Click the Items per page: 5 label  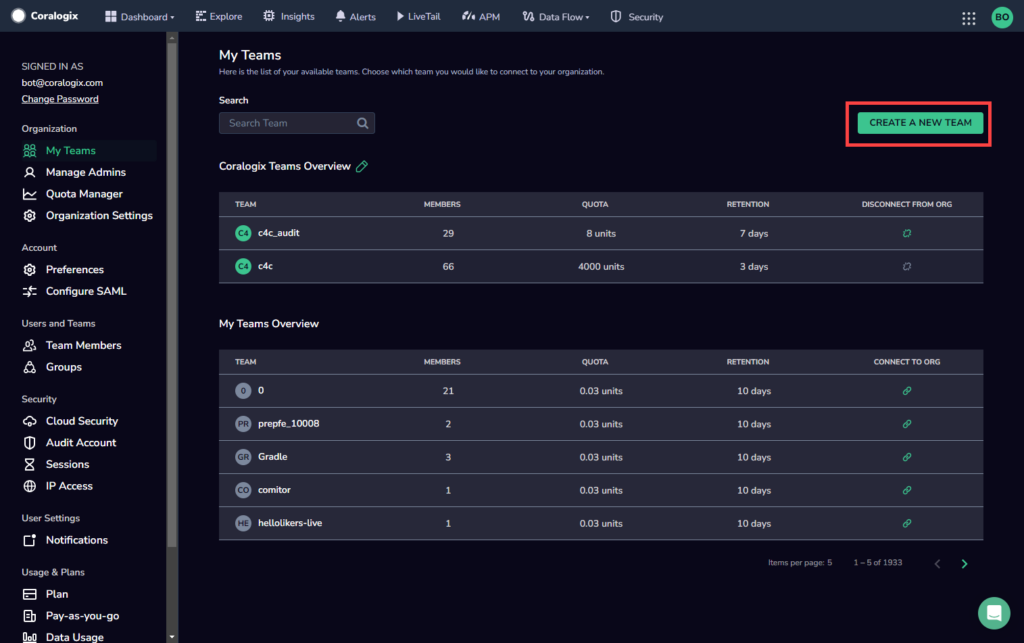[800, 562]
